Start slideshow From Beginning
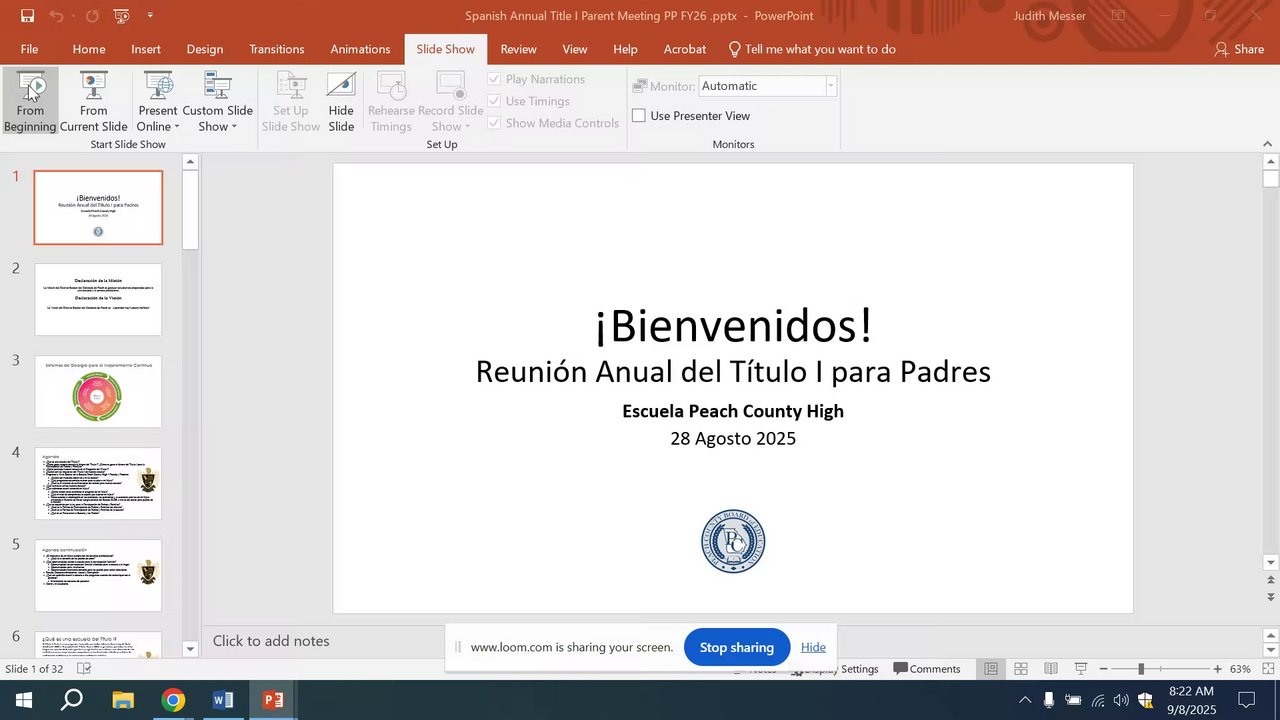 [x=30, y=100]
